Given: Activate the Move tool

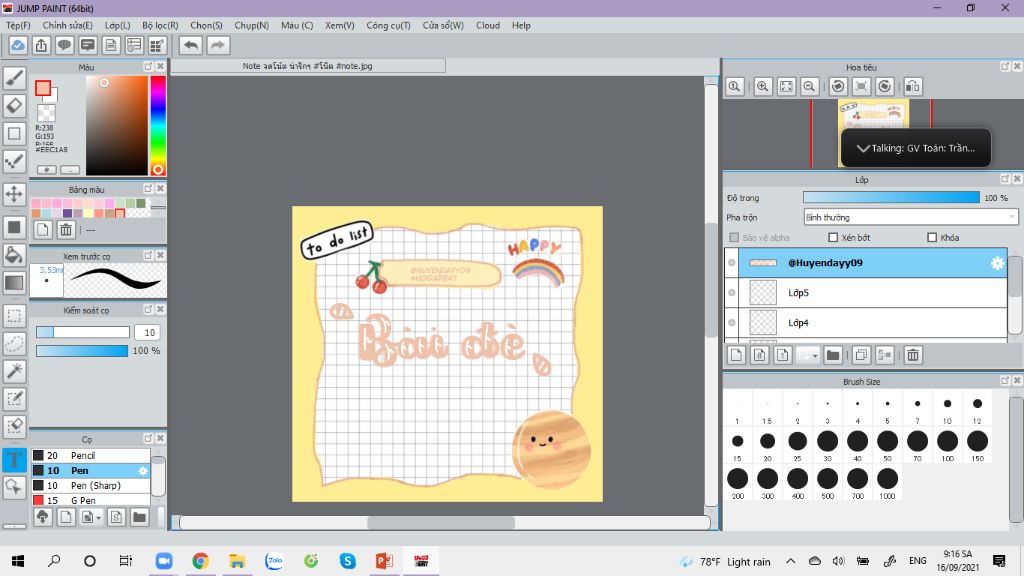Looking at the screenshot, I should 14,194.
